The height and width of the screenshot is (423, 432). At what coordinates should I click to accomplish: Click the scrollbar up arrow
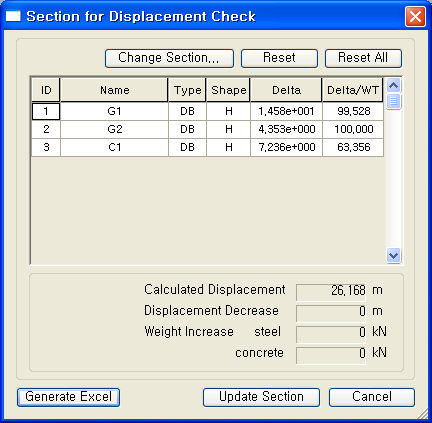(393, 86)
